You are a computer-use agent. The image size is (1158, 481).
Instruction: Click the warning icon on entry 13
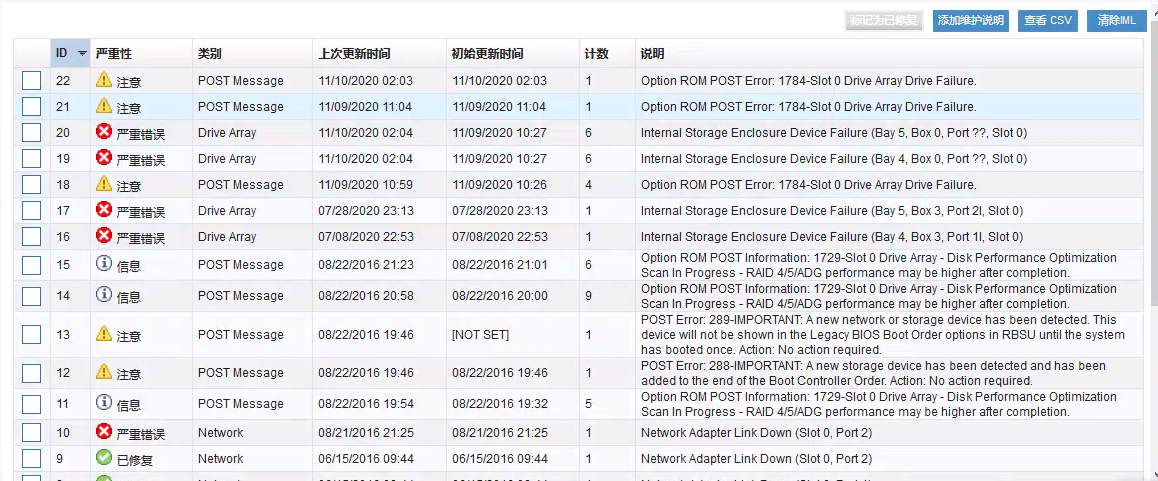[x=104, y=334]
